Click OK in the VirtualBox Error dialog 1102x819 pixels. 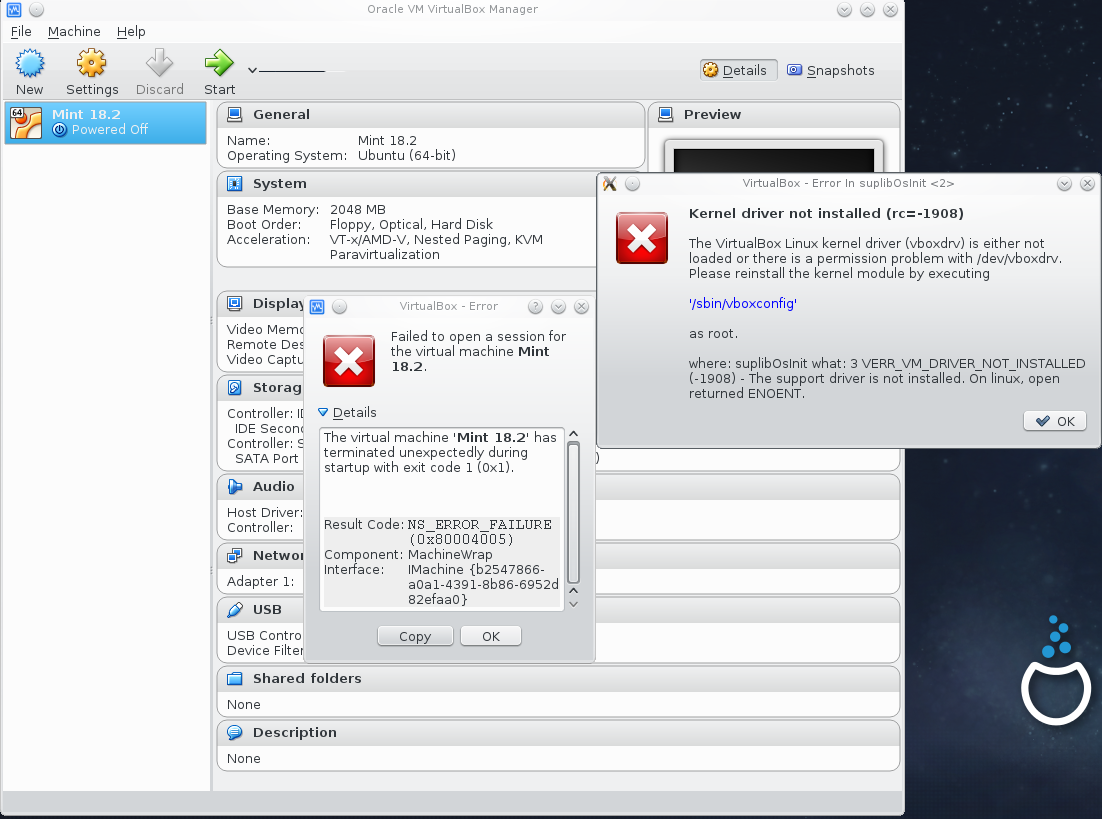click(x=491, y=636)
